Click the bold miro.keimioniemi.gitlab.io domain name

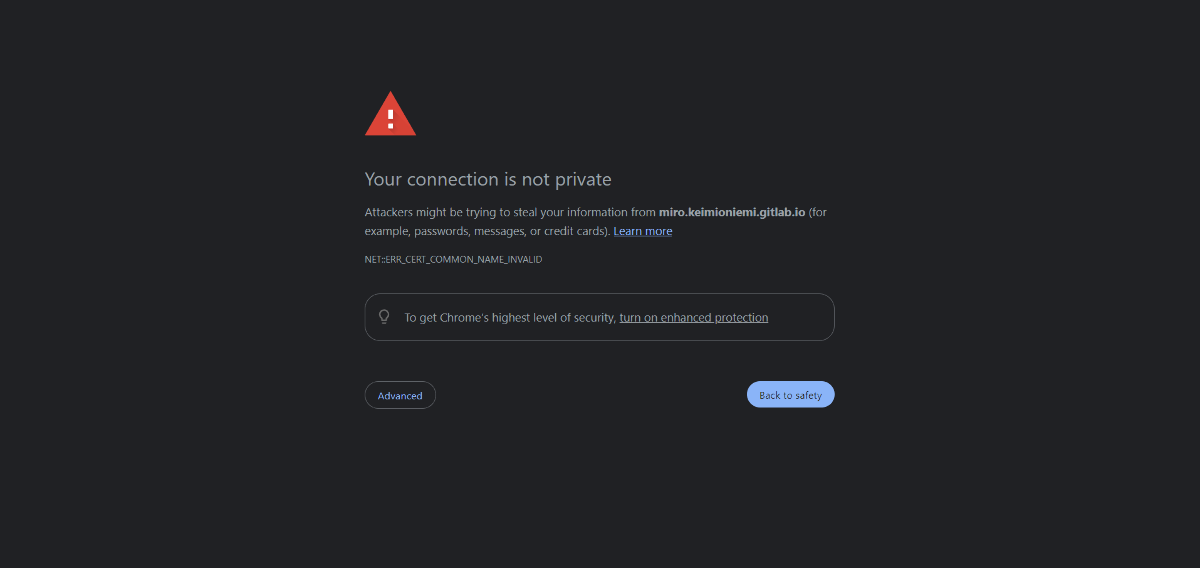tap(732, 212)
